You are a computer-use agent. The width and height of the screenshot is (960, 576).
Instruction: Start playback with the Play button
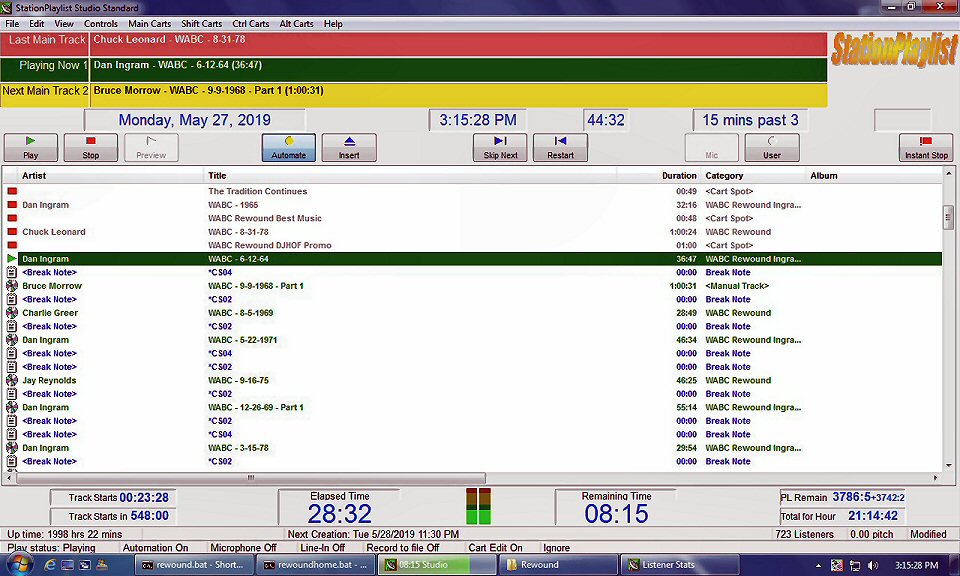[x=31, y=148]
